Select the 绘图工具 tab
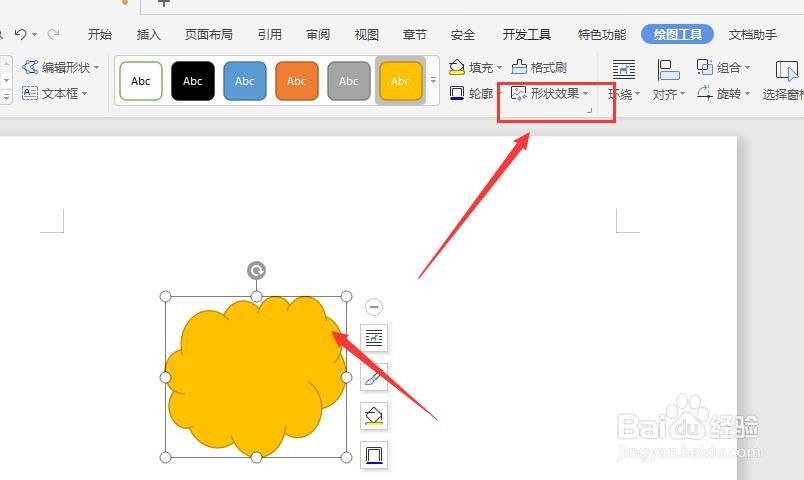This screenshot has width=804, height=480. point(677,34)
